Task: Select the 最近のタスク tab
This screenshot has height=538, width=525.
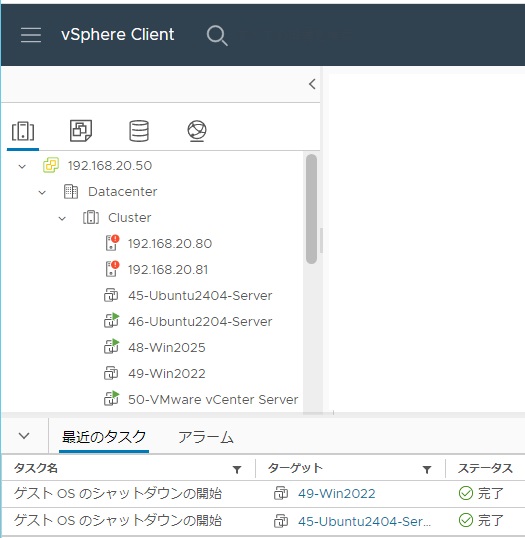Action: tap(104, 437)
